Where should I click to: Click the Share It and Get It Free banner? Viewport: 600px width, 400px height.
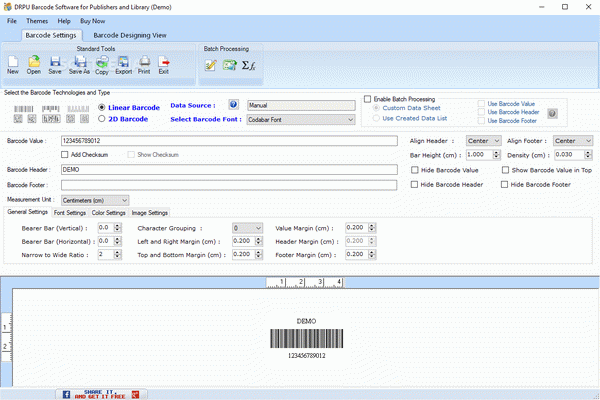(x=100, y=394)
